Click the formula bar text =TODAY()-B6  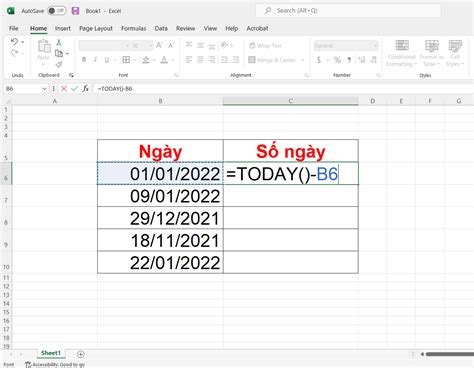tap(115, 89)
